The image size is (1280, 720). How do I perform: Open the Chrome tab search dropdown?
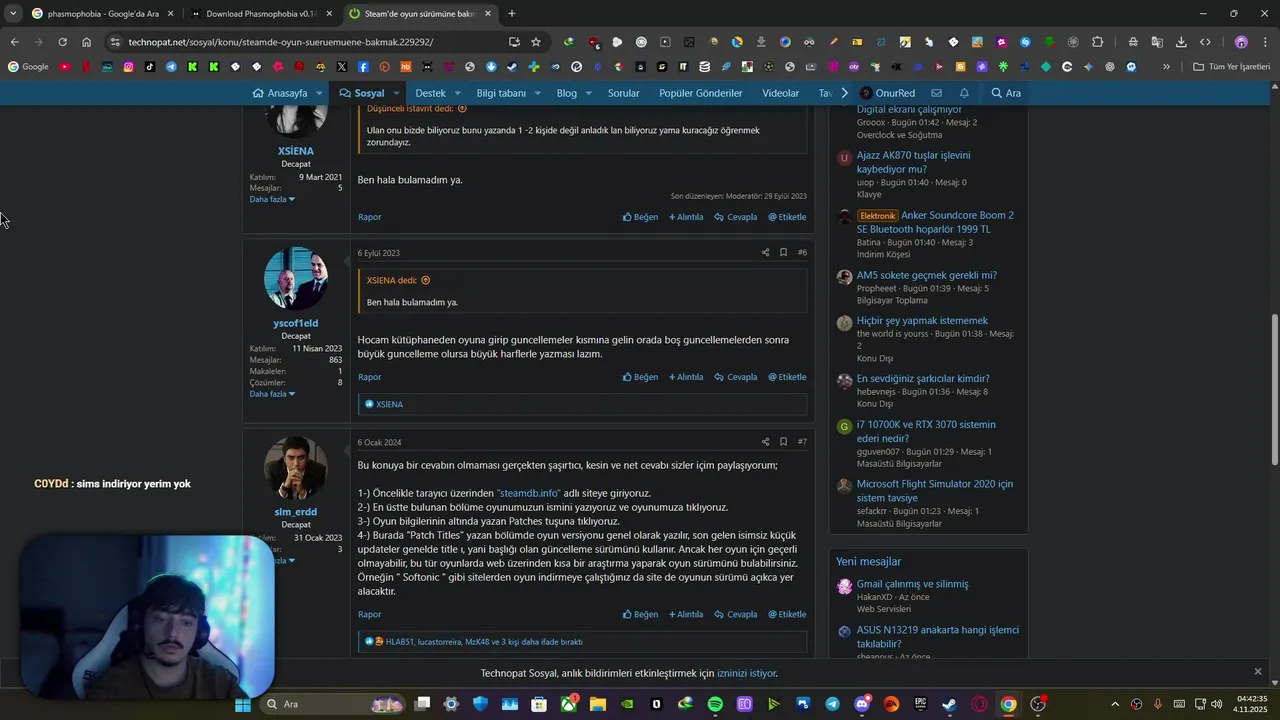click(12, 13)
